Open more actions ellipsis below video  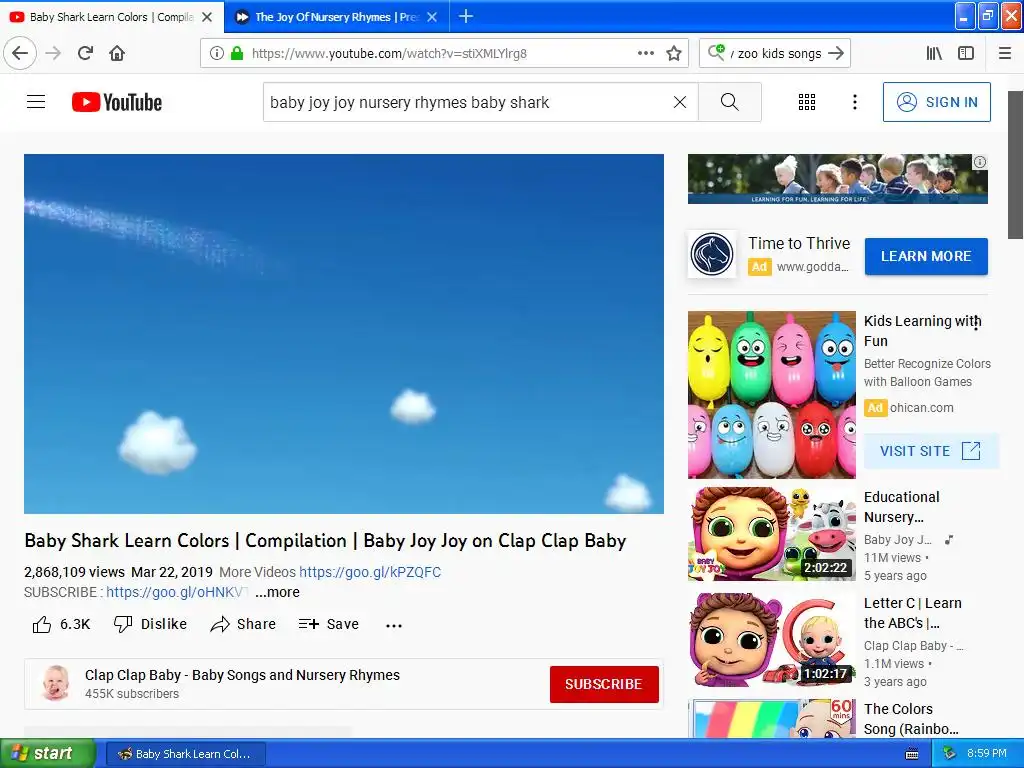394,625
